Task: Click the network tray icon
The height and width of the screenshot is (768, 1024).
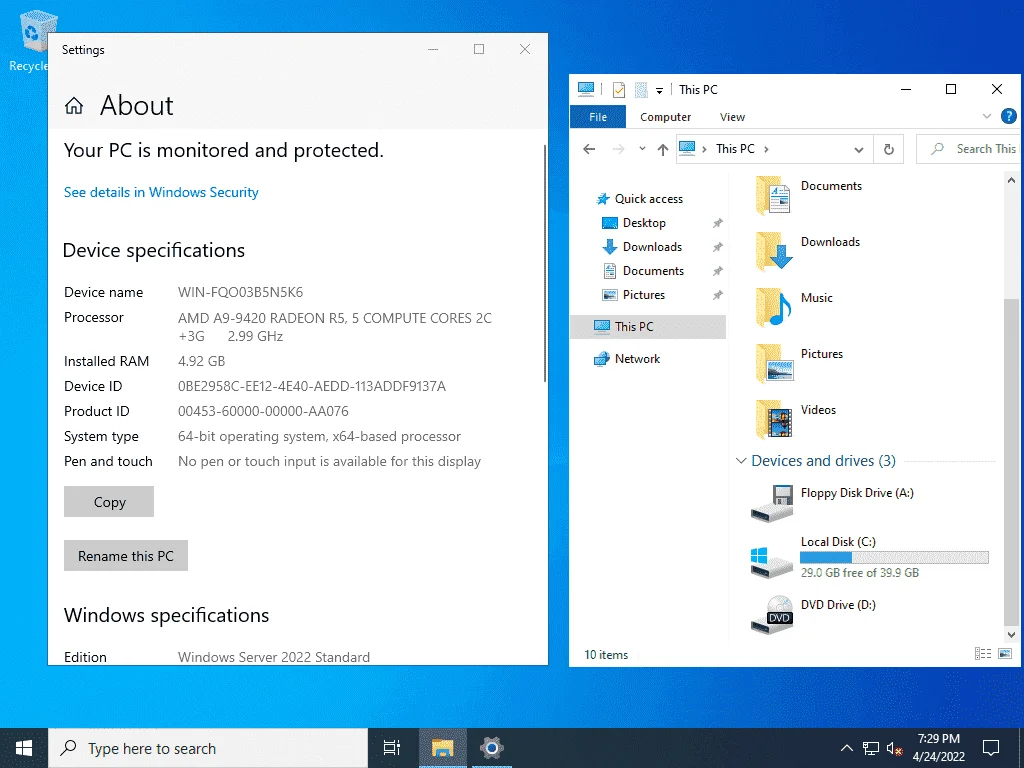Action: click(871, 748)
